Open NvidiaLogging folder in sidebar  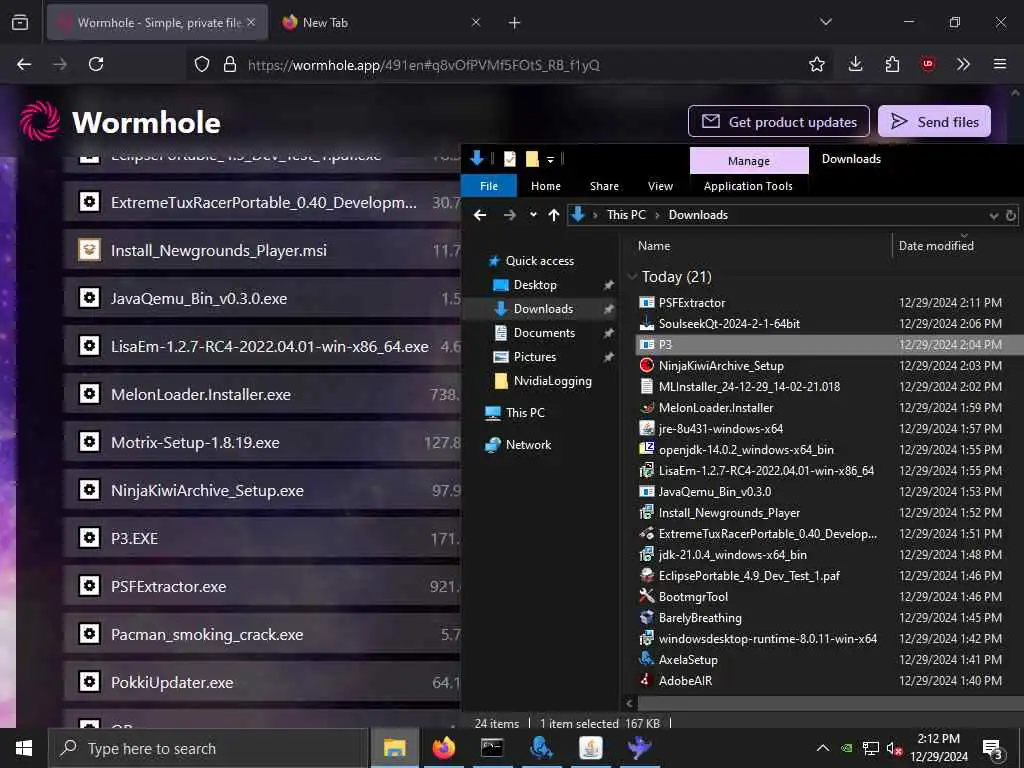click(x=552, y=381)
